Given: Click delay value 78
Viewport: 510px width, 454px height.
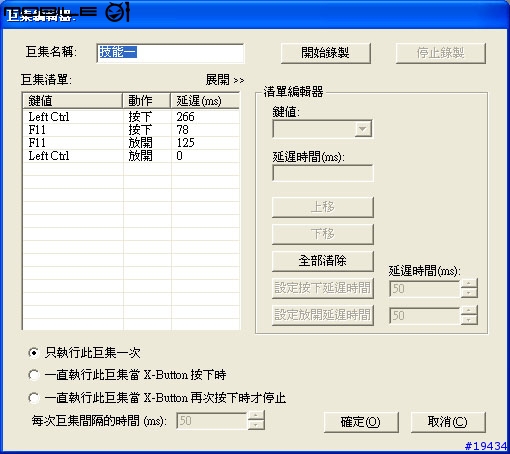Looking at the screenshot, I should [x=182, y=130].
